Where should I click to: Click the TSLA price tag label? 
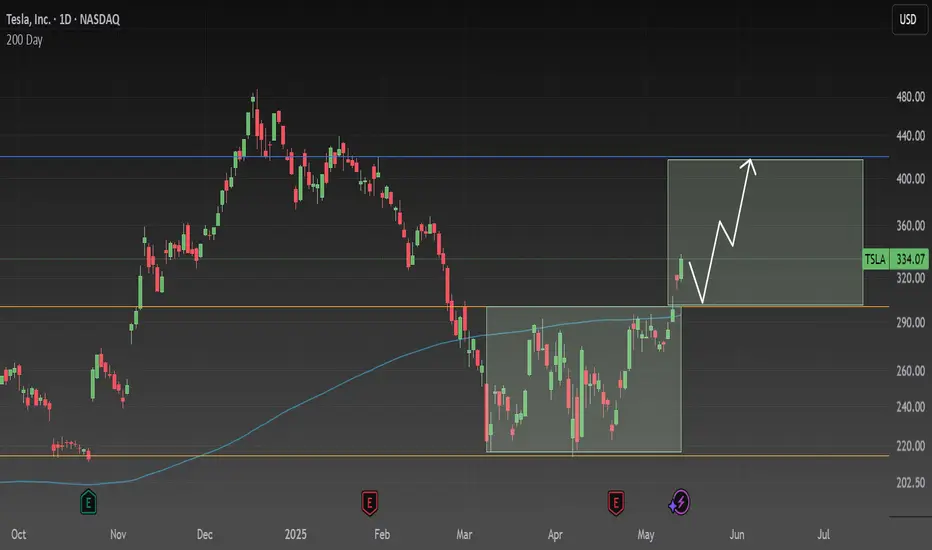(876, 259)
